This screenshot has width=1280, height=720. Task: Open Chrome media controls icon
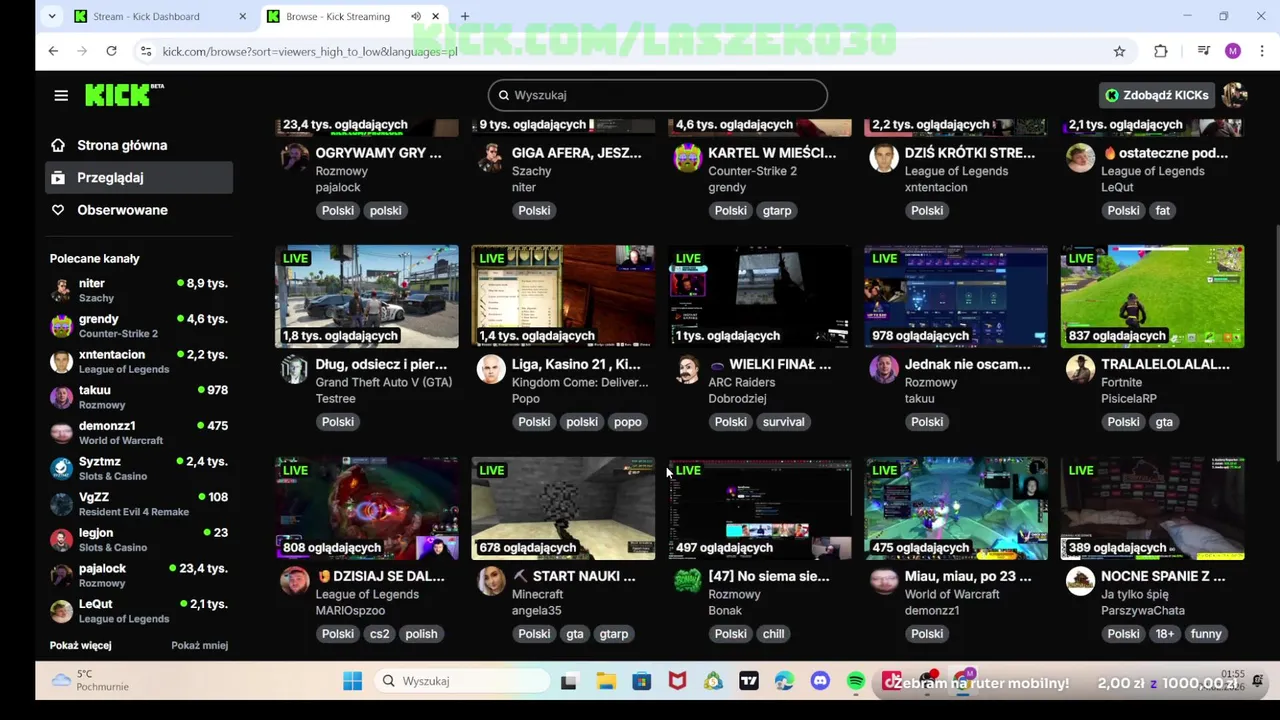[x=1203, y=51]
